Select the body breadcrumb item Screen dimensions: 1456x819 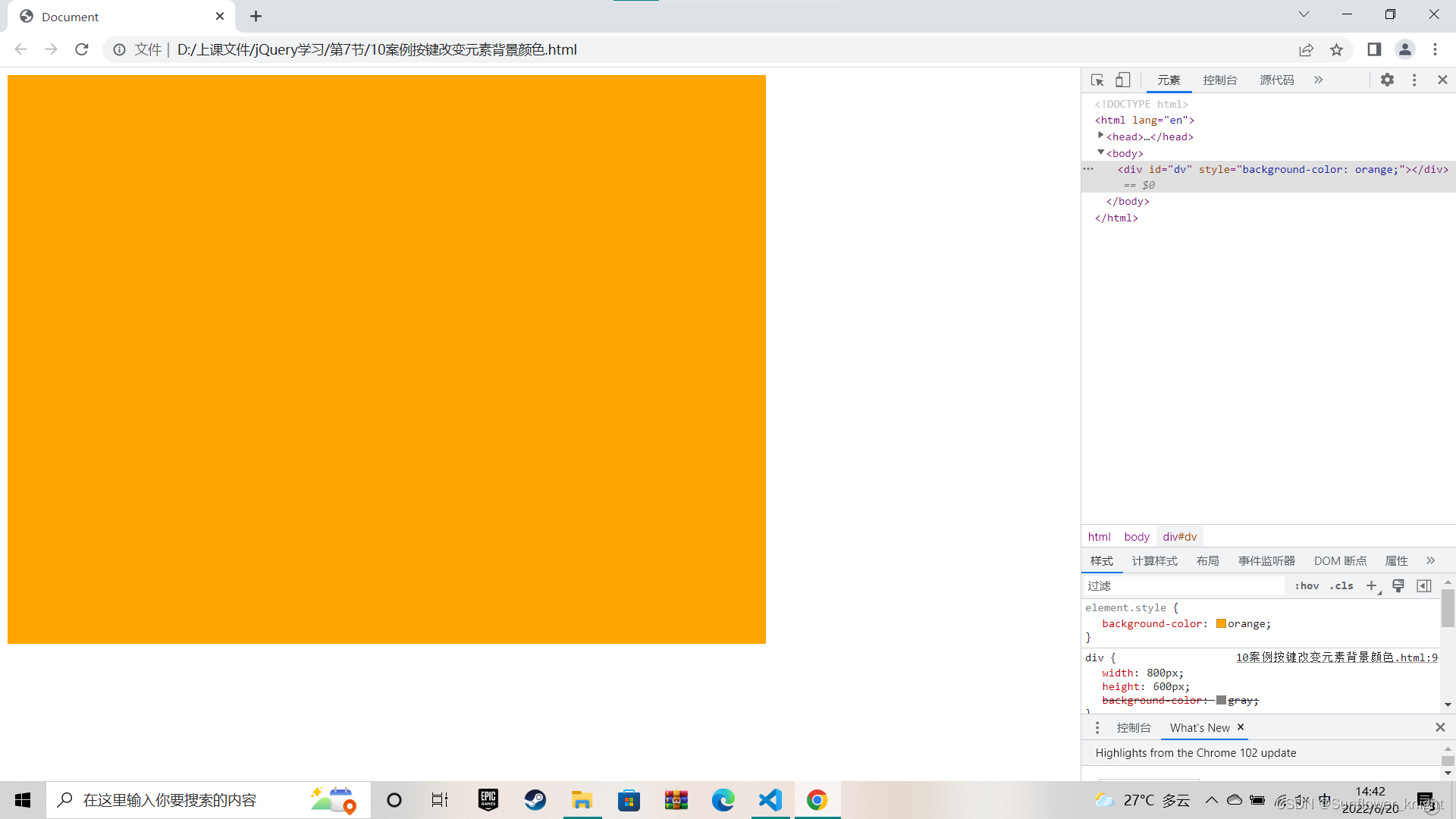click(1136, 536)
